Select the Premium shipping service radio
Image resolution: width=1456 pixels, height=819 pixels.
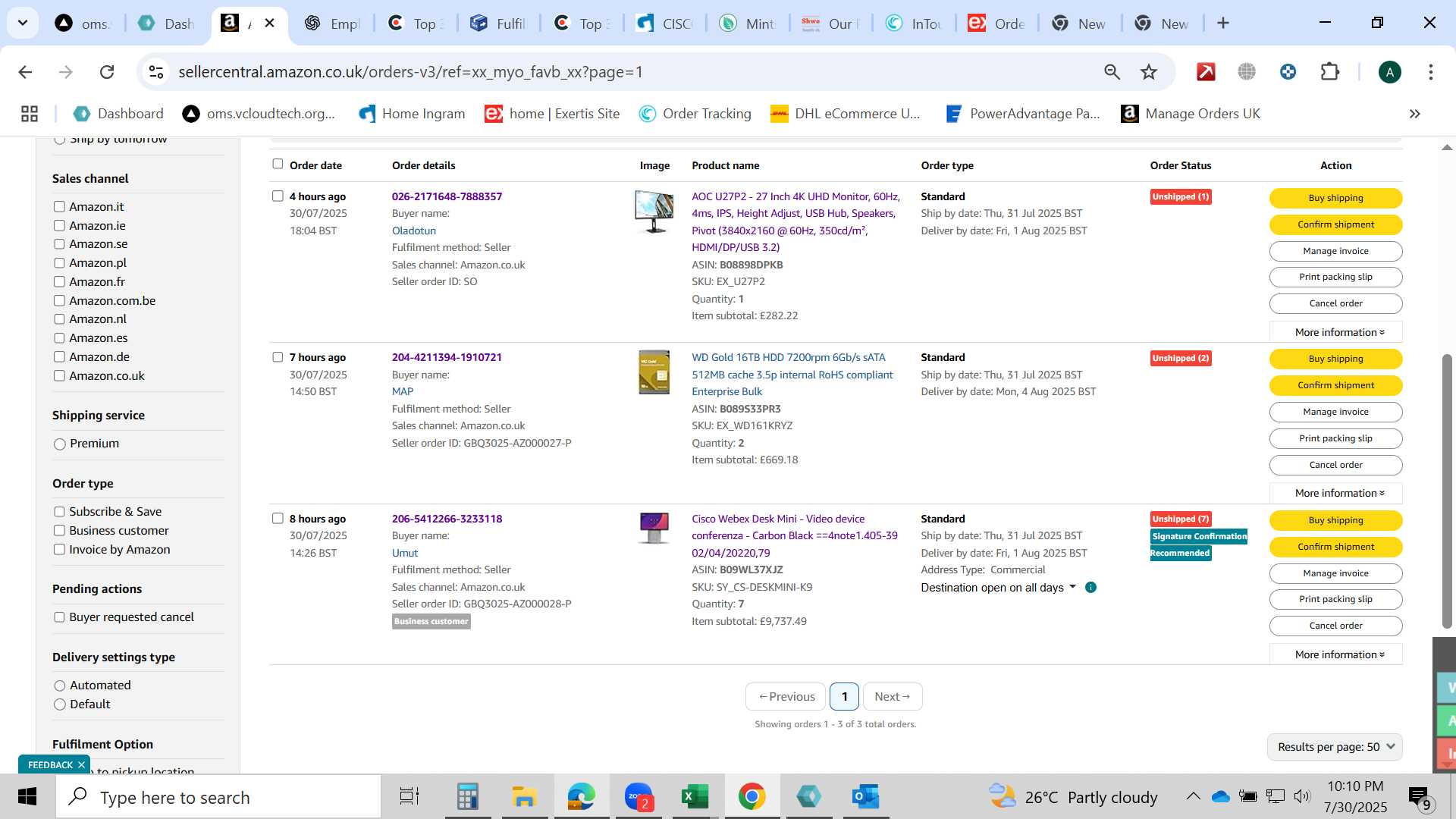click(60, 444)
